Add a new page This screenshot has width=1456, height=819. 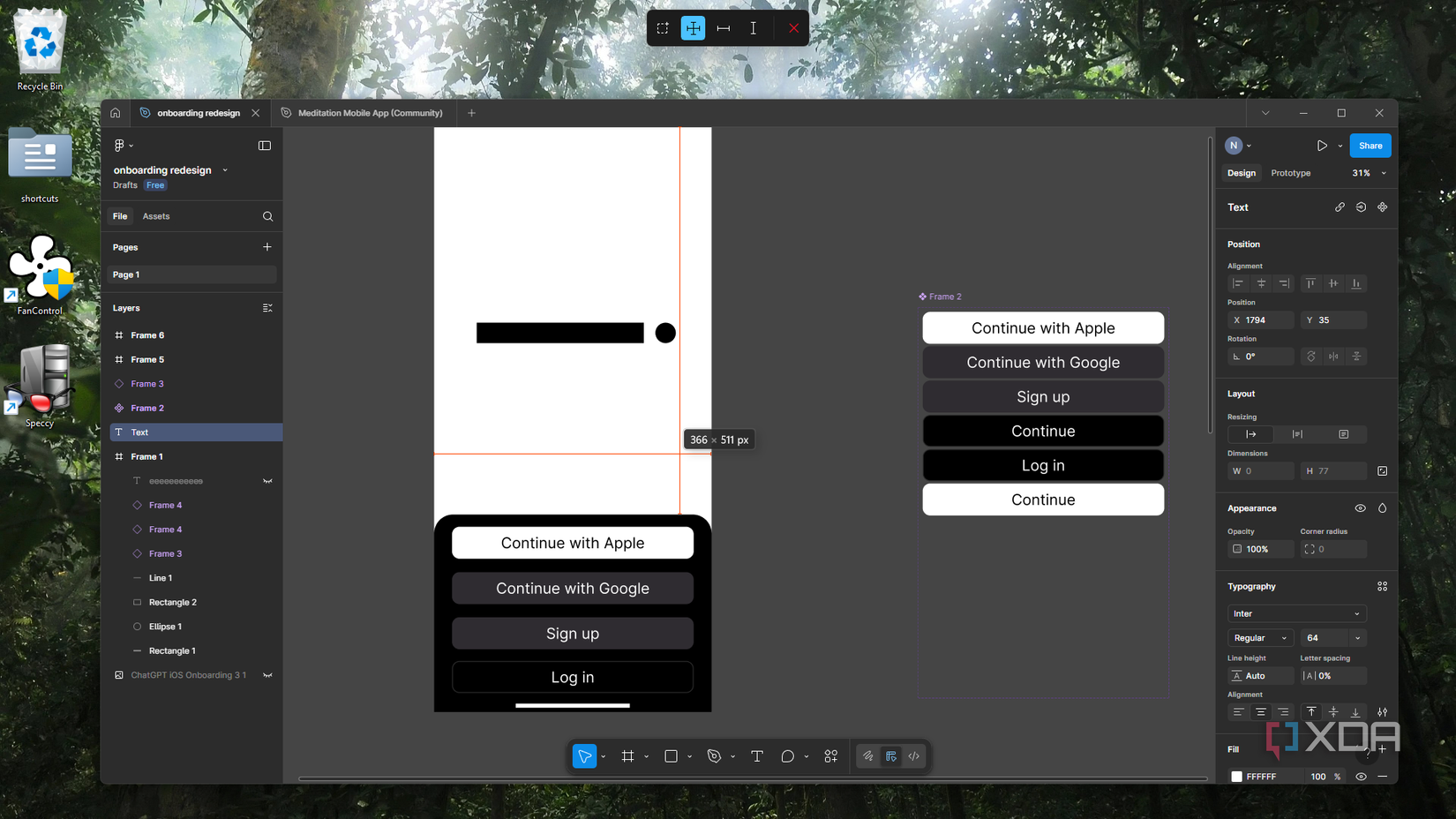[267, 247]
